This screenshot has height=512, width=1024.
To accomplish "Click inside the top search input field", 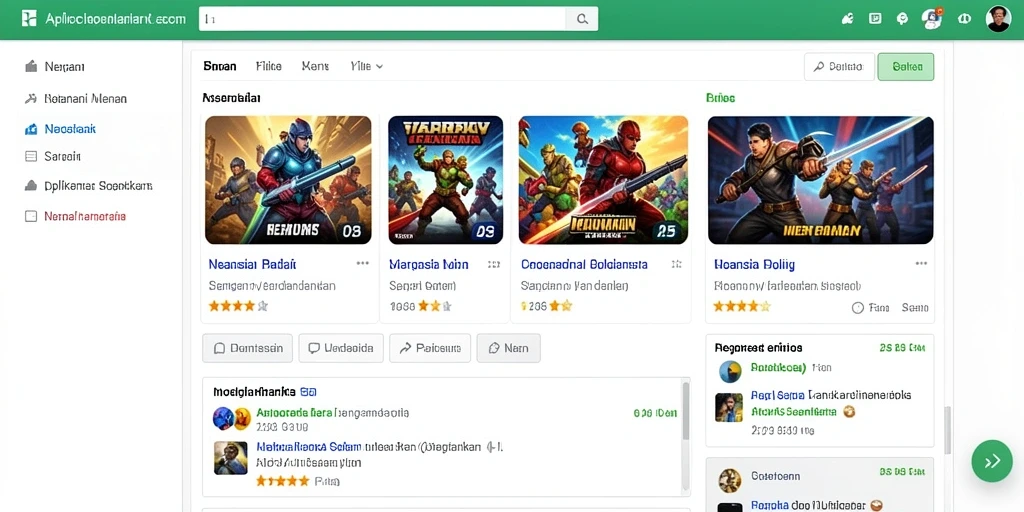I will 382,20.
